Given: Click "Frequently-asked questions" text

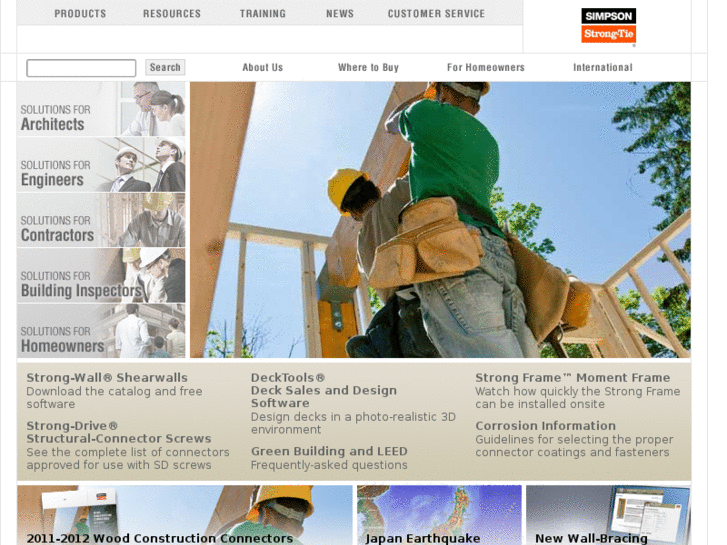Looking at the screenshot, I should point(329,465).
